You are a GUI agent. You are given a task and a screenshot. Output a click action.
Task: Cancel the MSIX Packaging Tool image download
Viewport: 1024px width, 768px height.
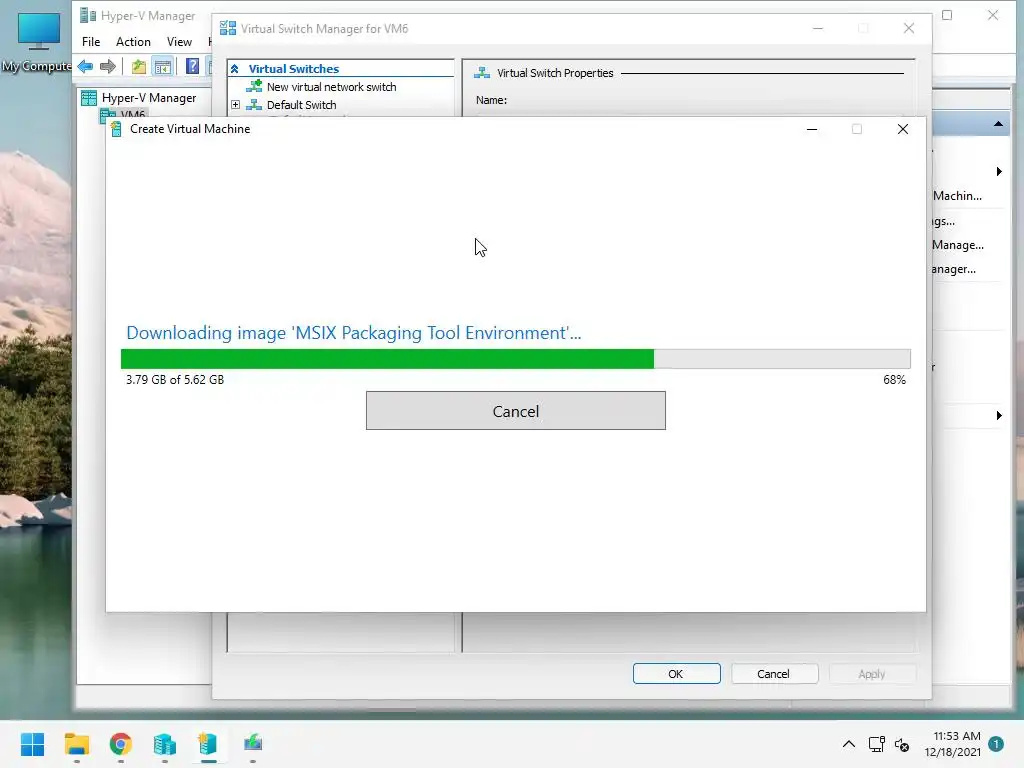(x=515, y=411)
